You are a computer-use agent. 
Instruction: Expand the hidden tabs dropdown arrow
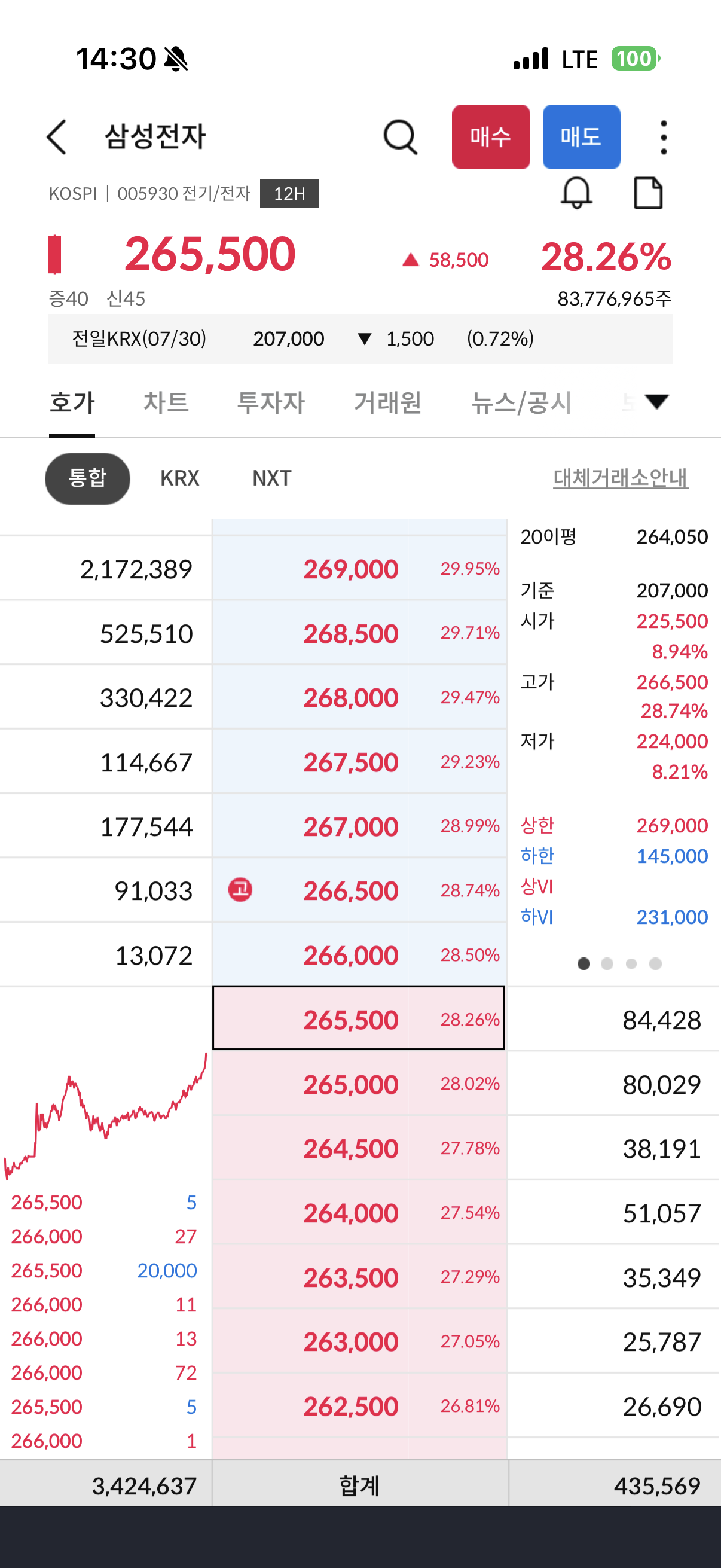point(657,402)
